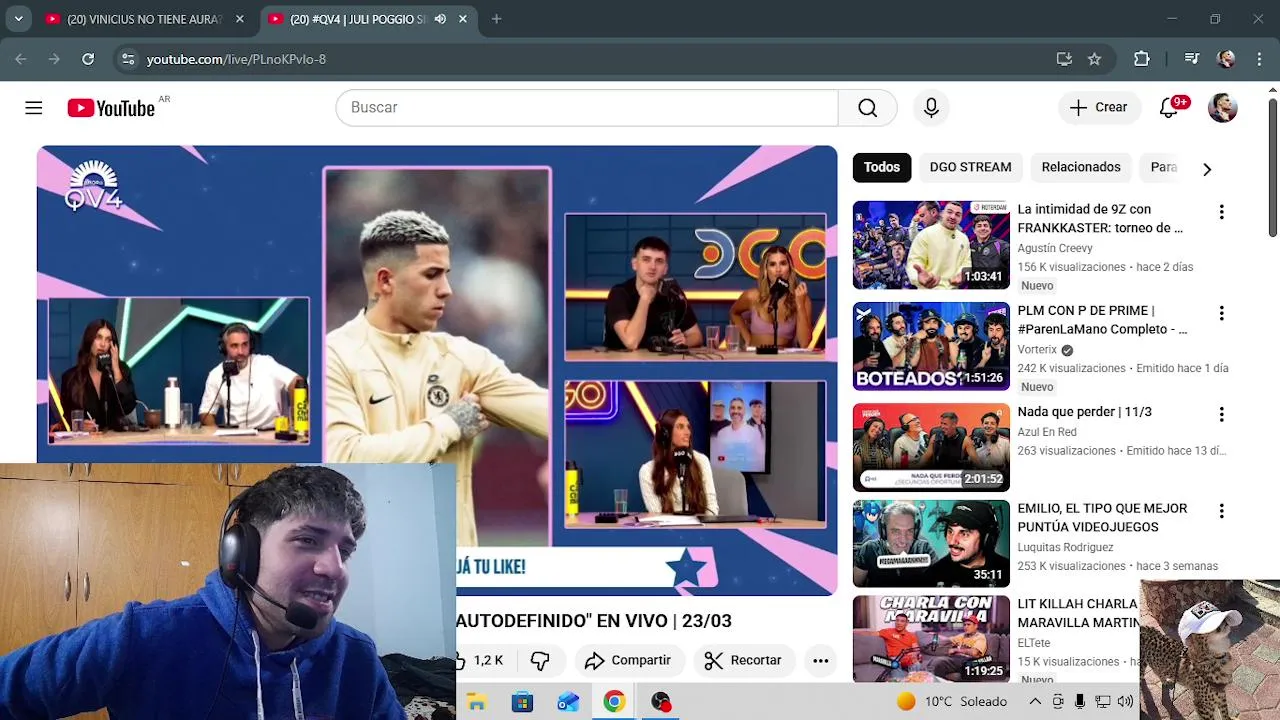
Task: Click the search magnifier button
Action: (x=867, y=108)
